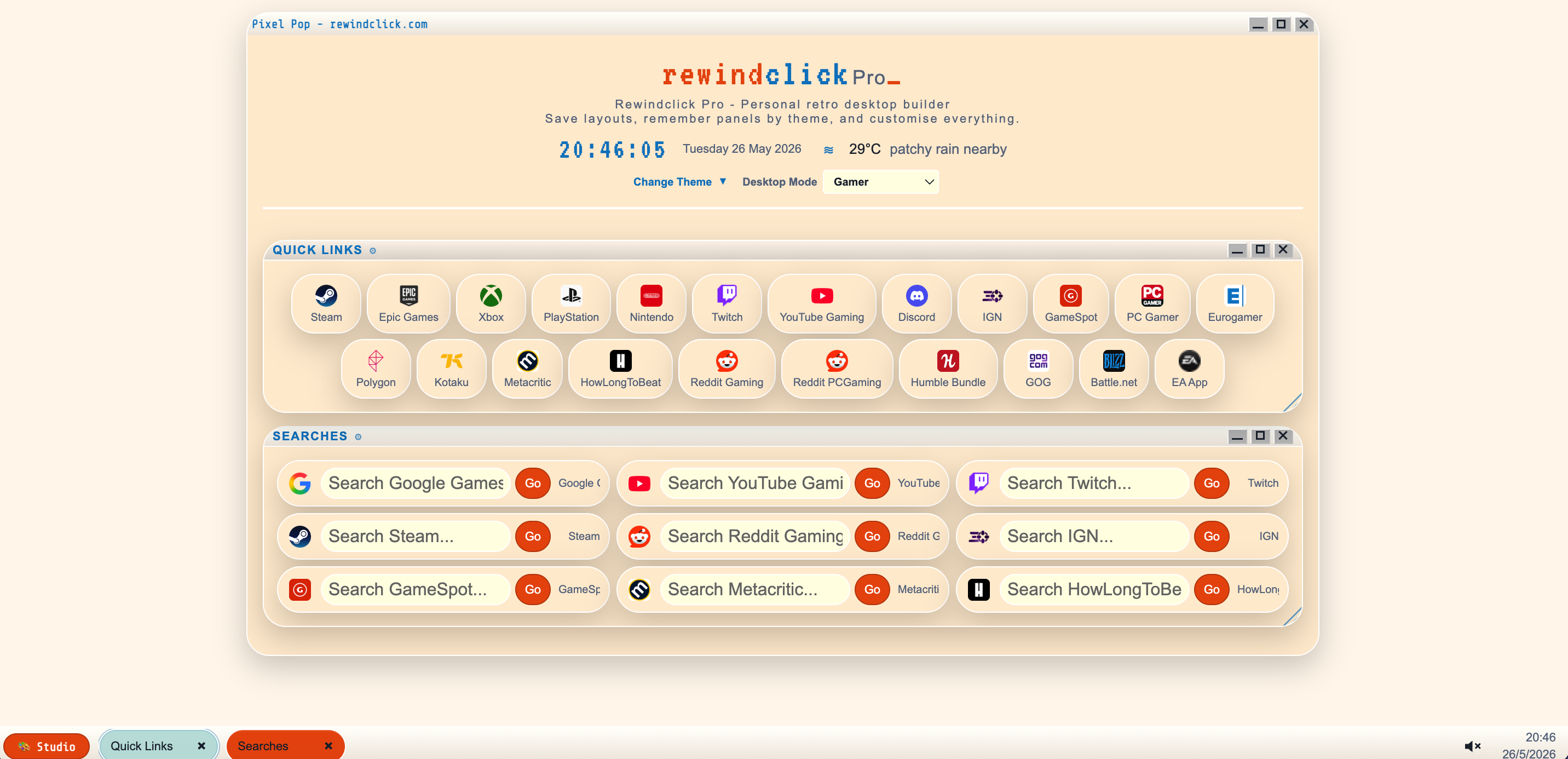Click into the Search GameSpot field
Screen dimensions: 1568x759
(x=415, y=589)
